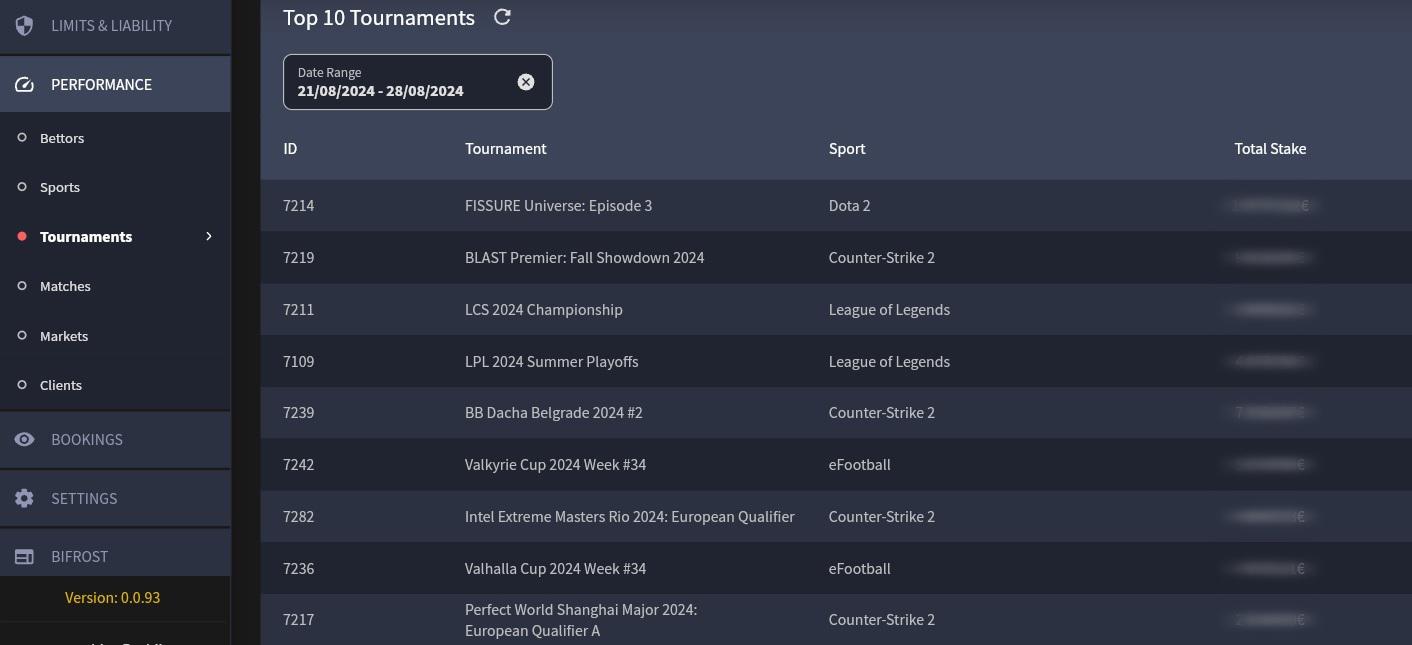Click the BLAST Premier: Fall Showdown 2024 row

pos(584,258)
